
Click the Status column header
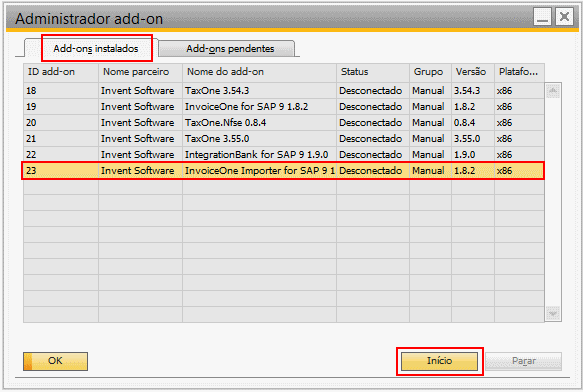[373, 72]
